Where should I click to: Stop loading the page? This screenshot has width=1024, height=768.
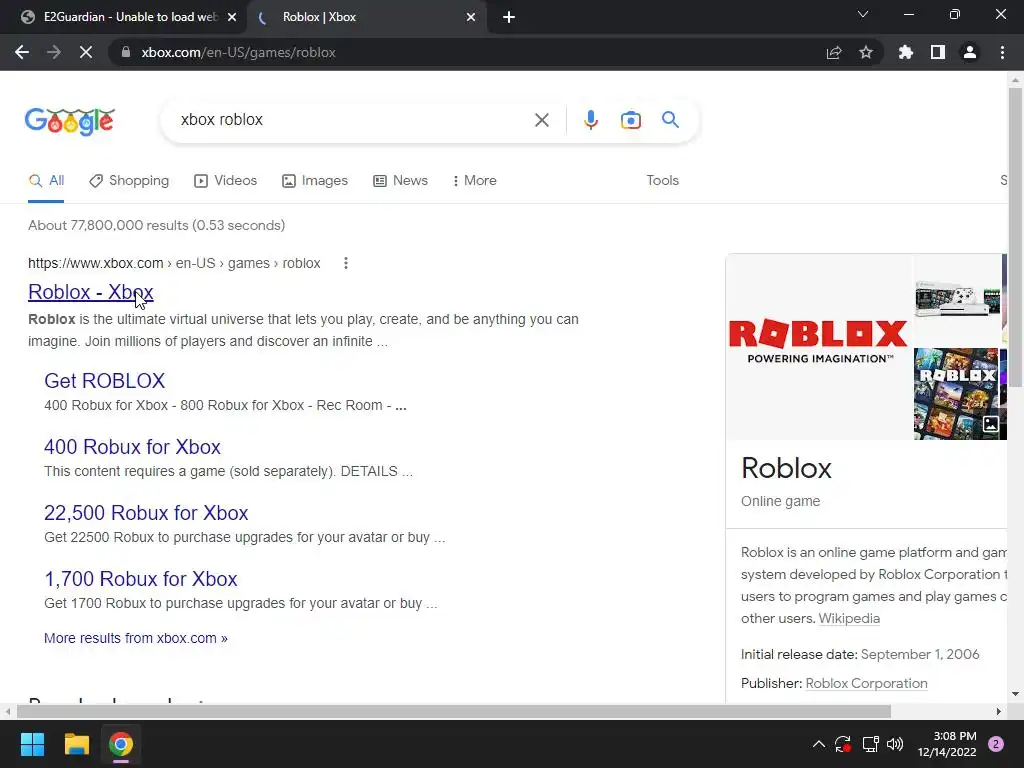click(x=86, y=52)
